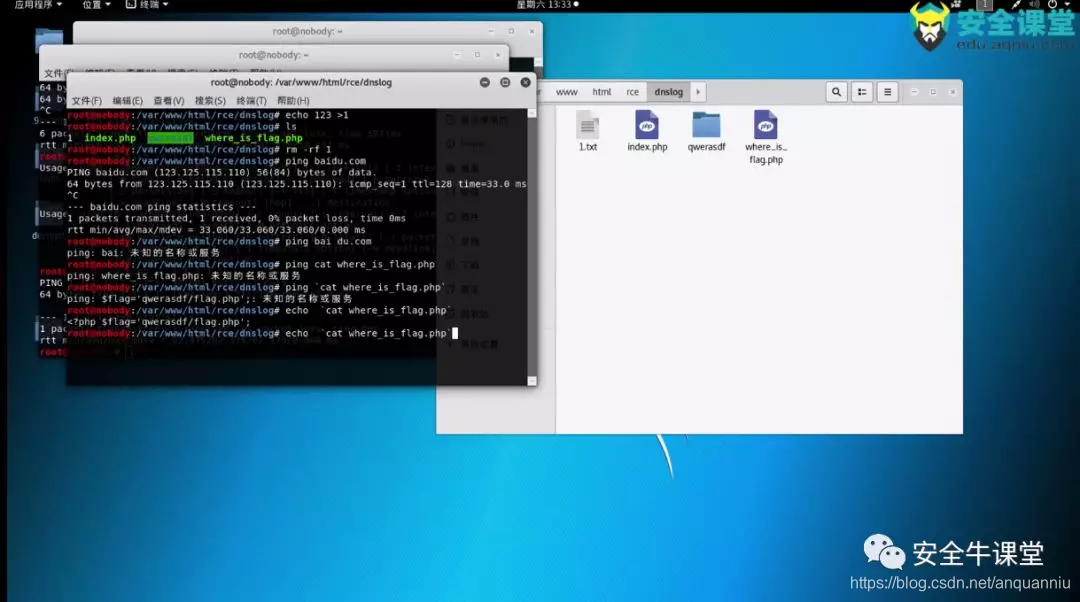Open the 帮助(H) menu in terminal
Screen dimensions: 1080x602
tap(293, 101)
